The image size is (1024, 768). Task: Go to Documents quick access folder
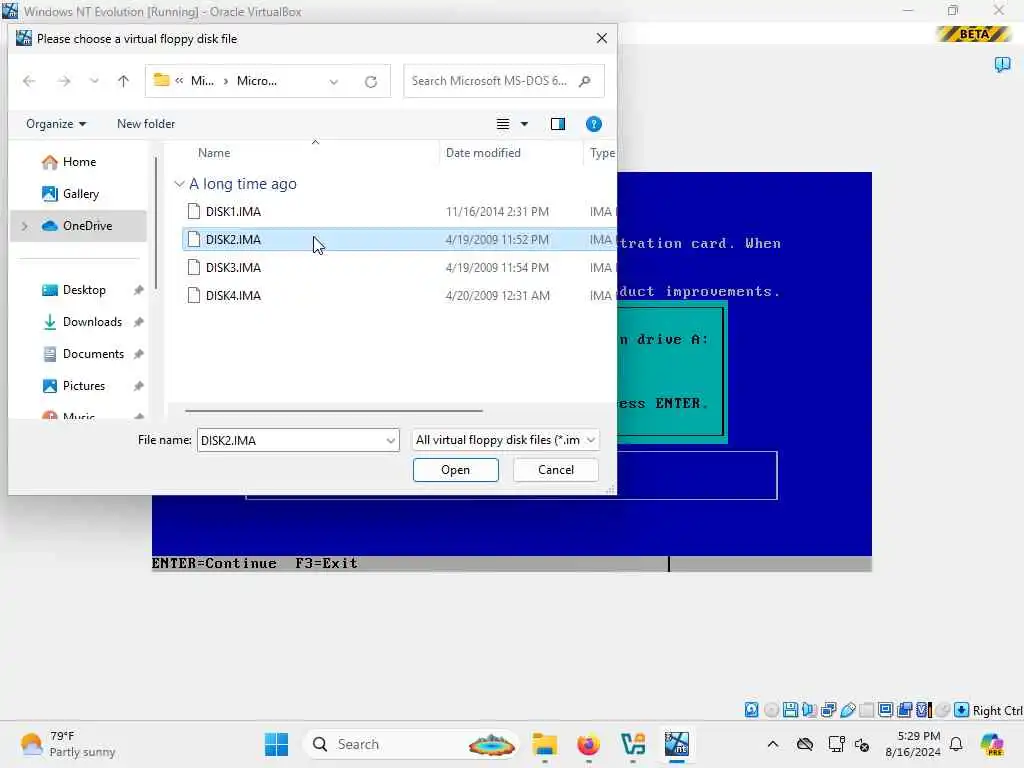(x=93, y=354)
